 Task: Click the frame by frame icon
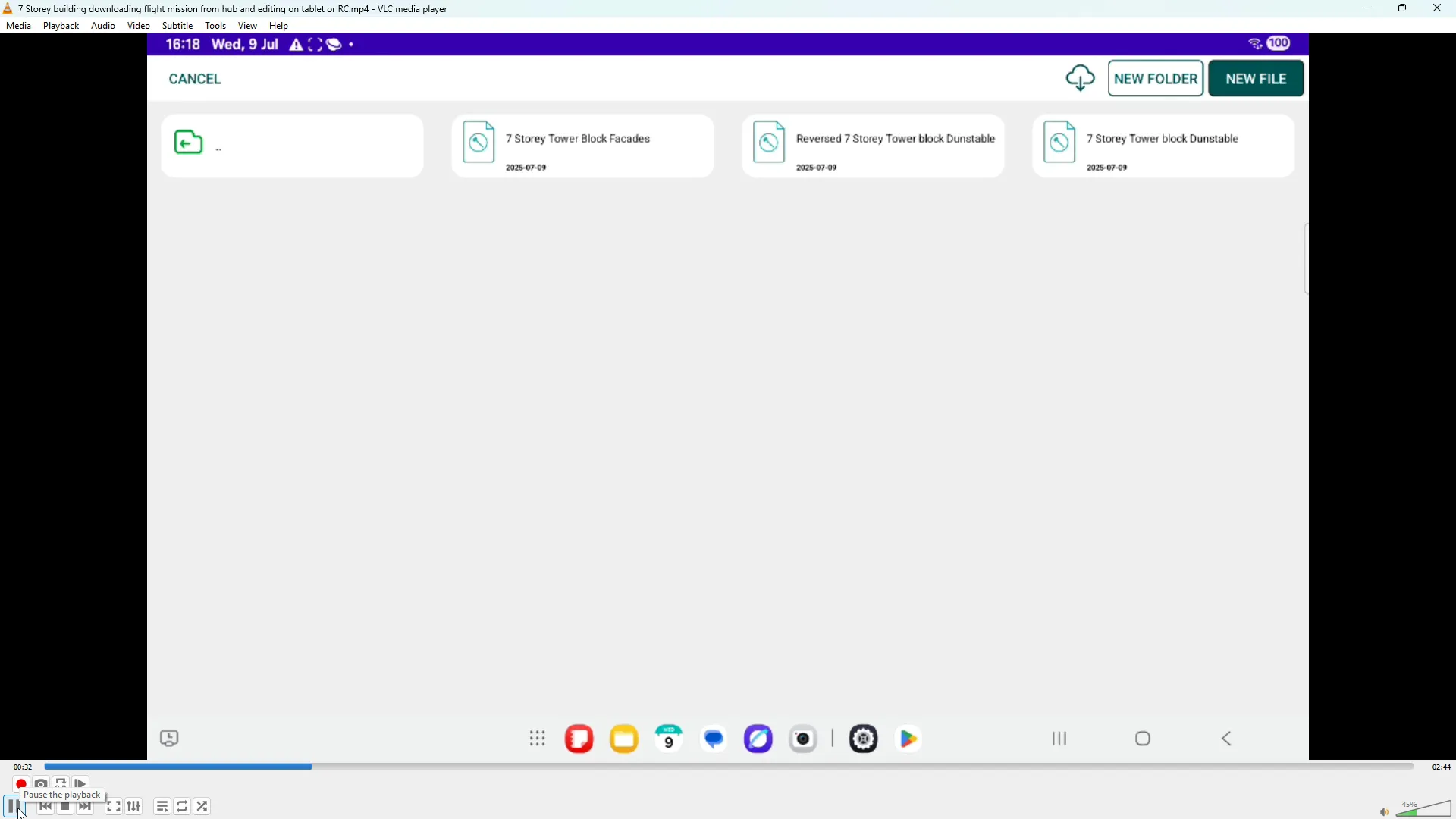[x=82, y=784]
